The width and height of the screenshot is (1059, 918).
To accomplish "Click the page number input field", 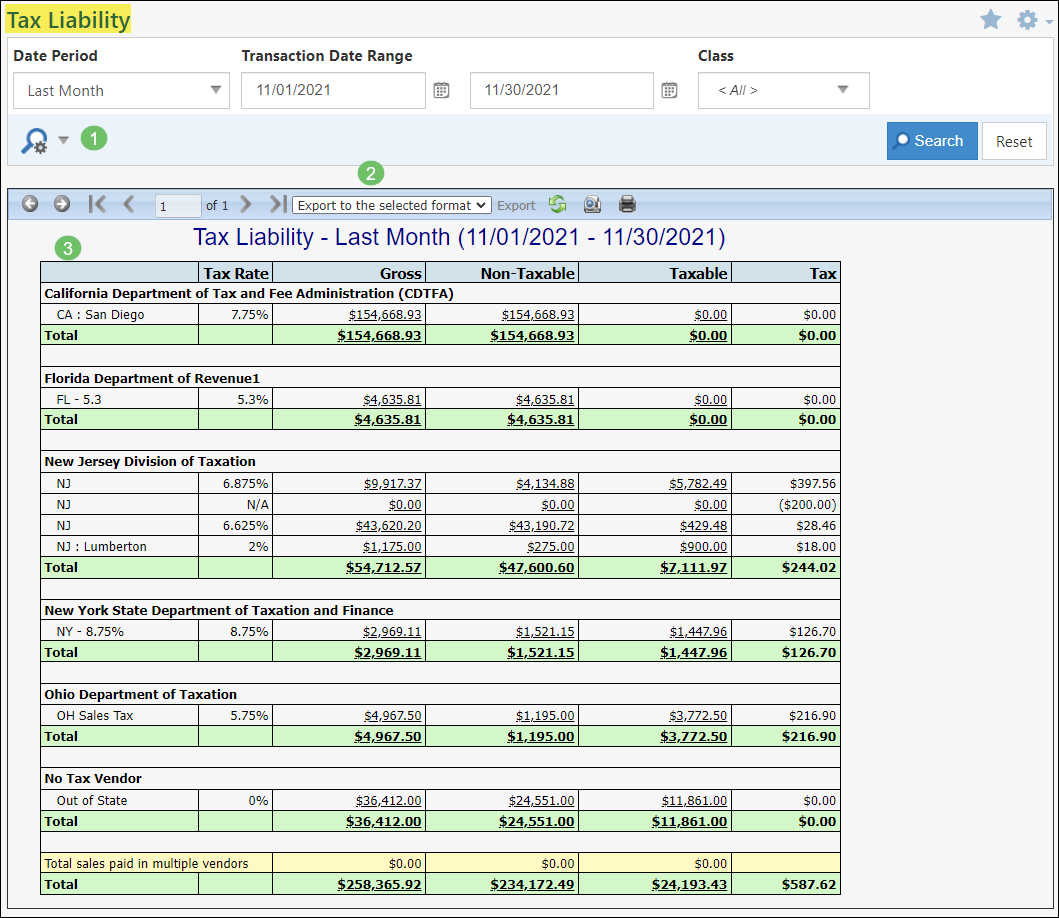I will point(177,204).
